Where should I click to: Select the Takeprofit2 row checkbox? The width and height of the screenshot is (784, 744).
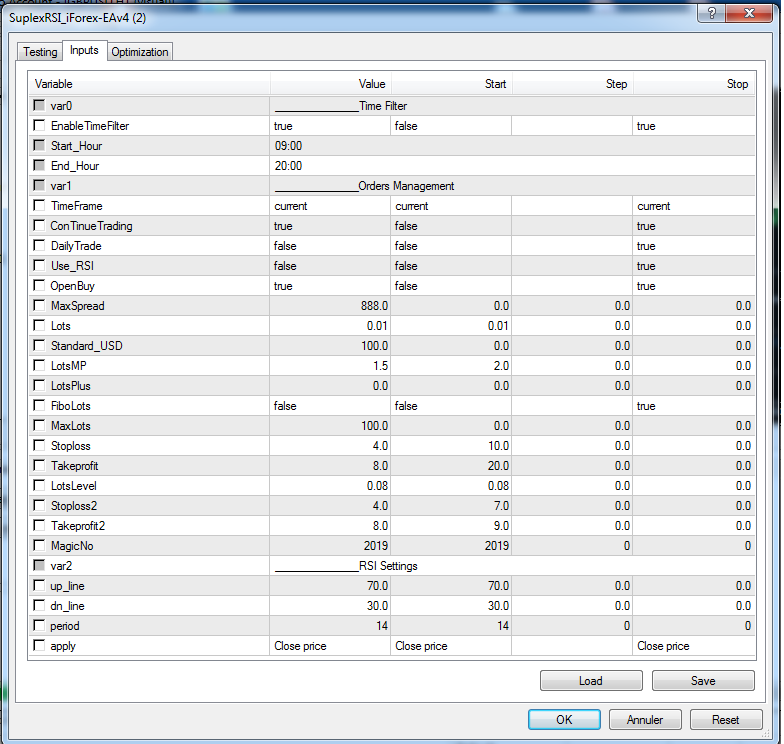tap(39, 526)
